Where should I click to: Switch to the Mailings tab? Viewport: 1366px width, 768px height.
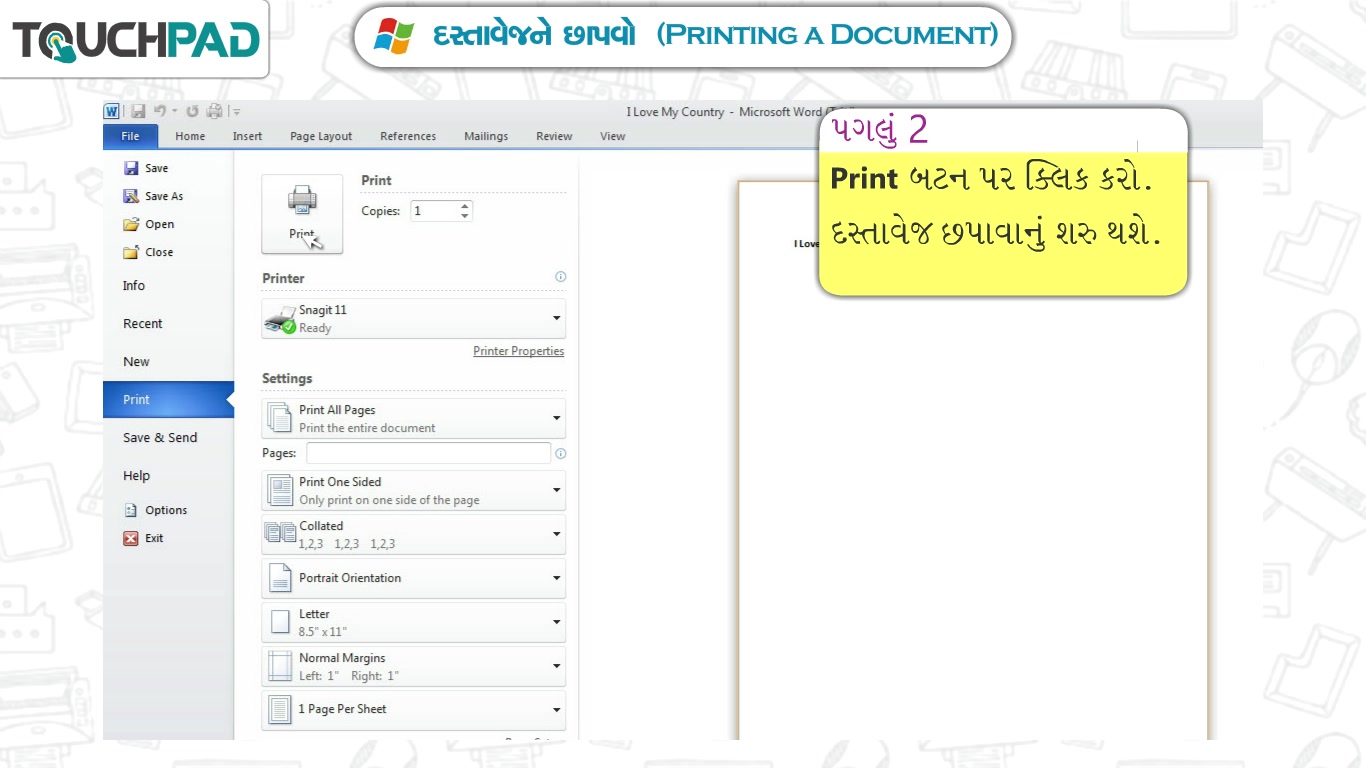point(486,136)
